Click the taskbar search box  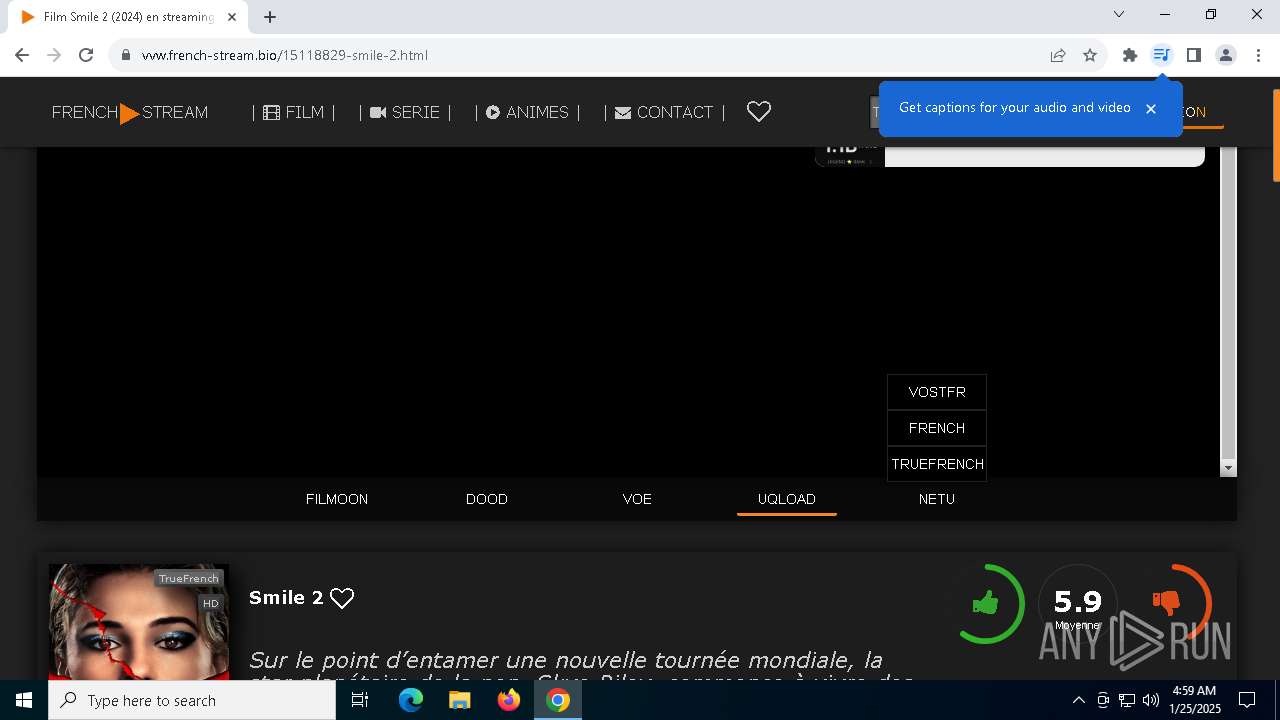click(192, 700)
